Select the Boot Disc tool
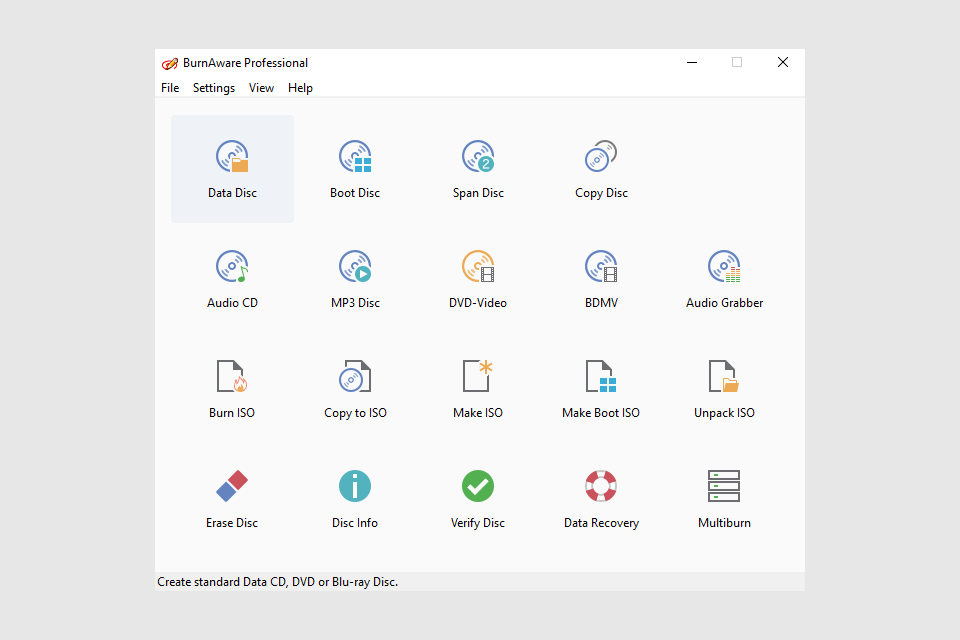 click(355, 168)
